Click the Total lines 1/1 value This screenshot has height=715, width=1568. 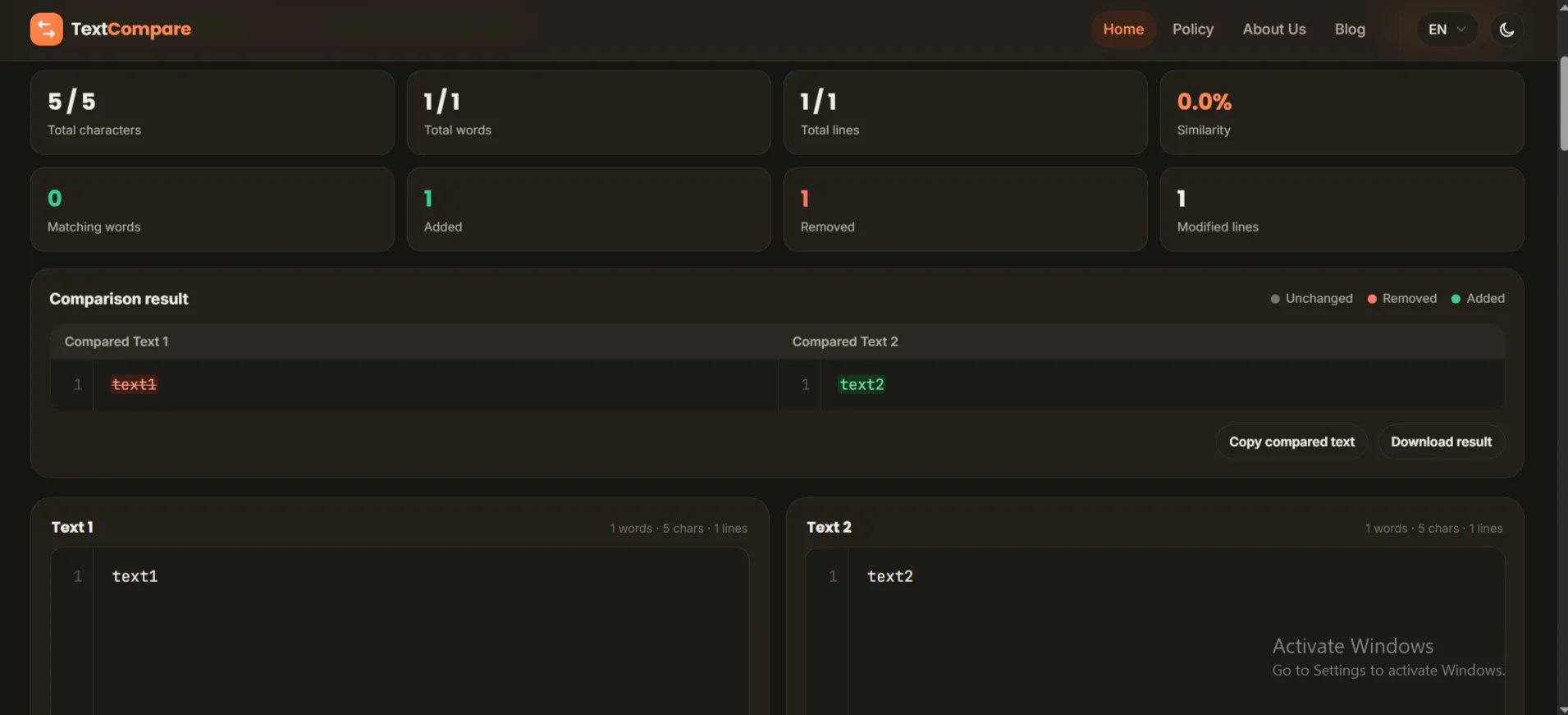tap(818, 102)
